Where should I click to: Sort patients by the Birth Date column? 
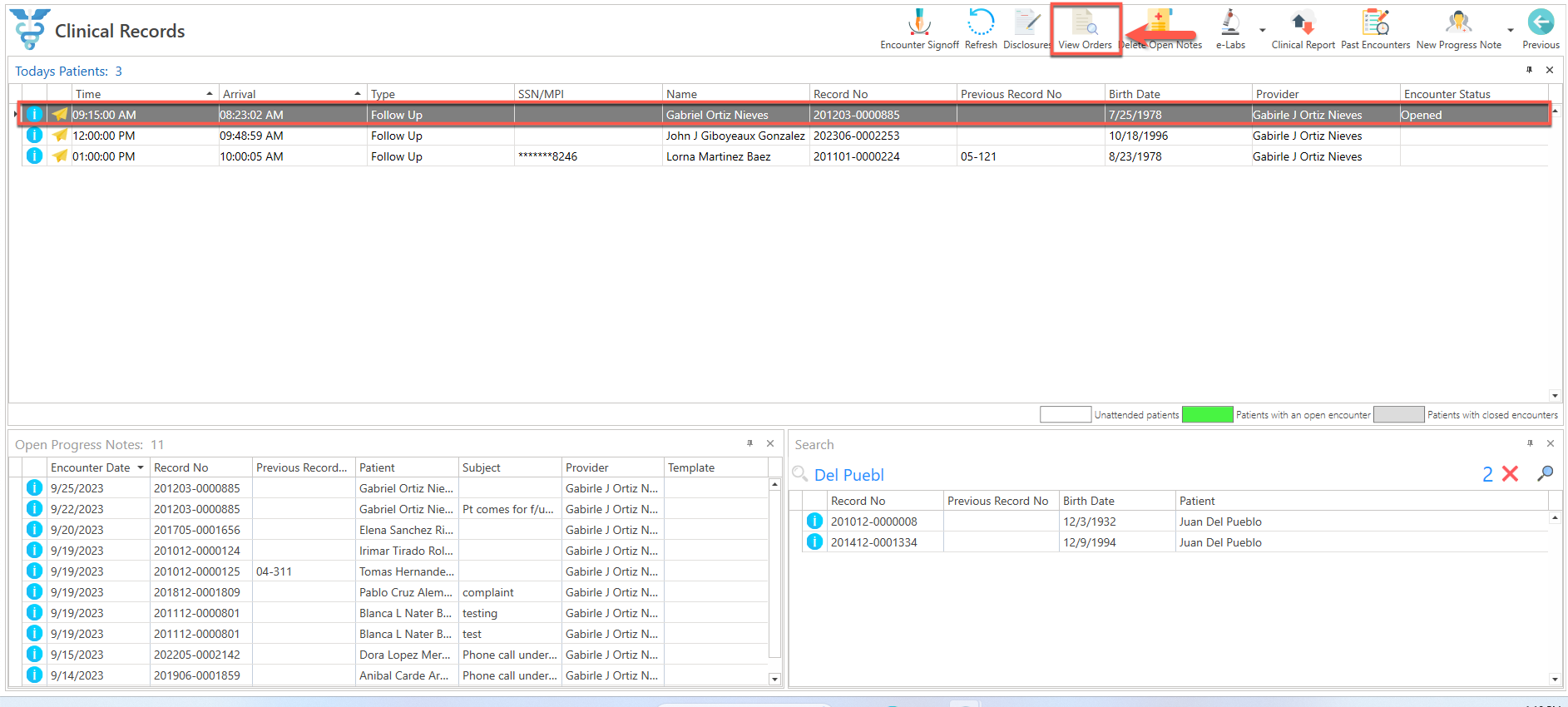(x=1179, y=94)
